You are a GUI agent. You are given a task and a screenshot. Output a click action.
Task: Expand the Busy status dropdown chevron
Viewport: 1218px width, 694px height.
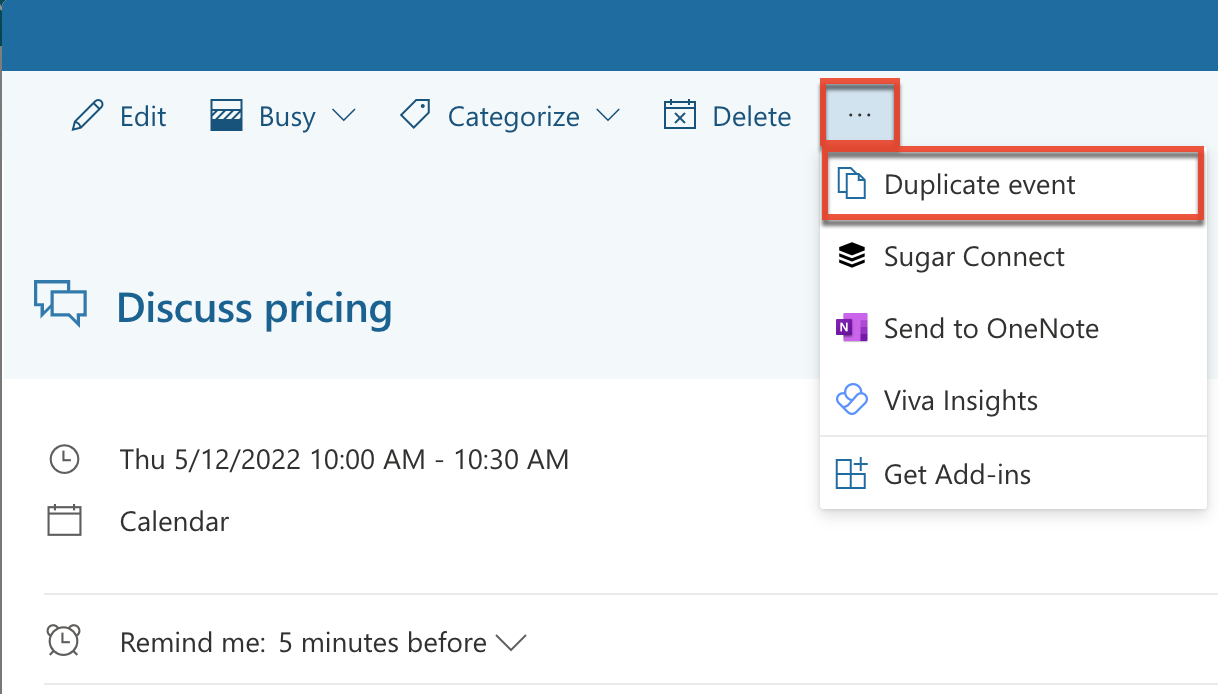click(343, 117)
